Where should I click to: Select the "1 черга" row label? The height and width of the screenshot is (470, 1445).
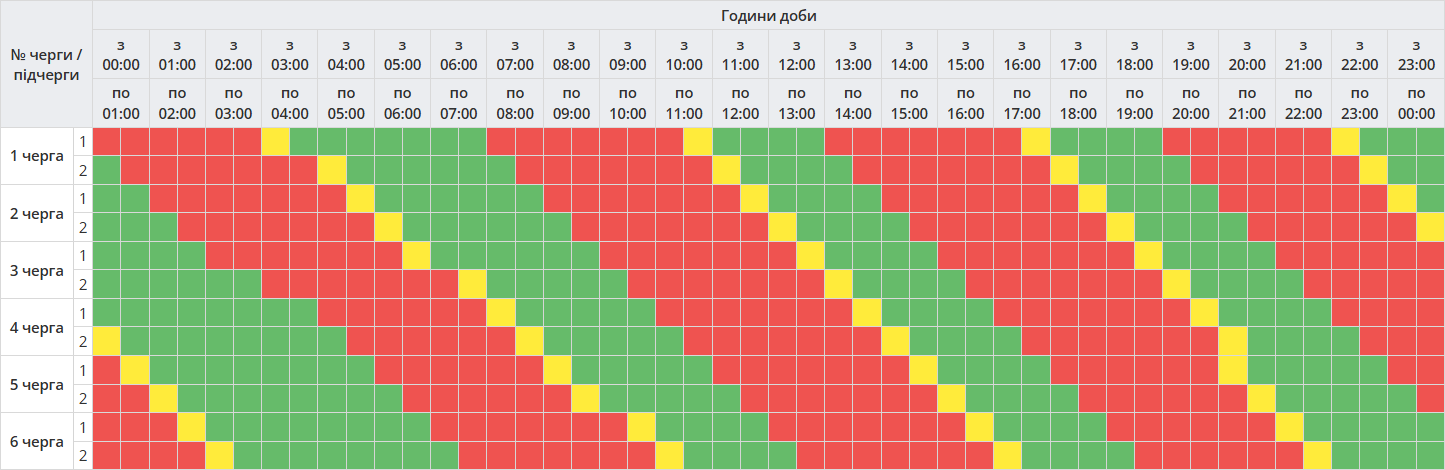pyautogui.click(x=36, y=156)
